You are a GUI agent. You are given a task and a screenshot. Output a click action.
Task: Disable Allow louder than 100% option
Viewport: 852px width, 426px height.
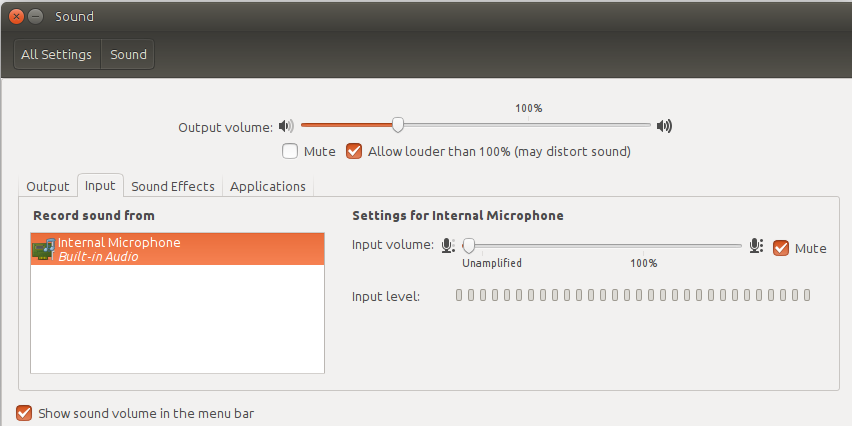point(353,152)
